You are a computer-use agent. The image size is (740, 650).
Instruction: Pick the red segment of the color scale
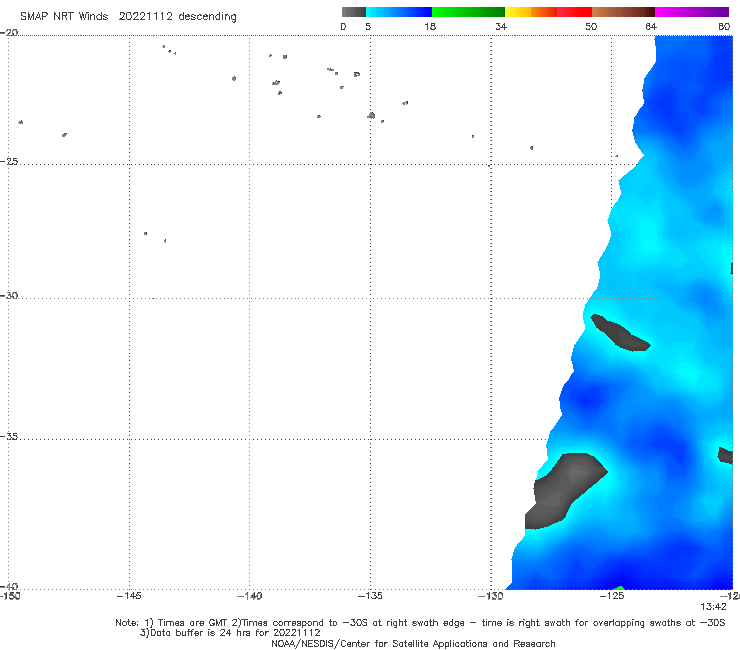(x=574, y=12)
